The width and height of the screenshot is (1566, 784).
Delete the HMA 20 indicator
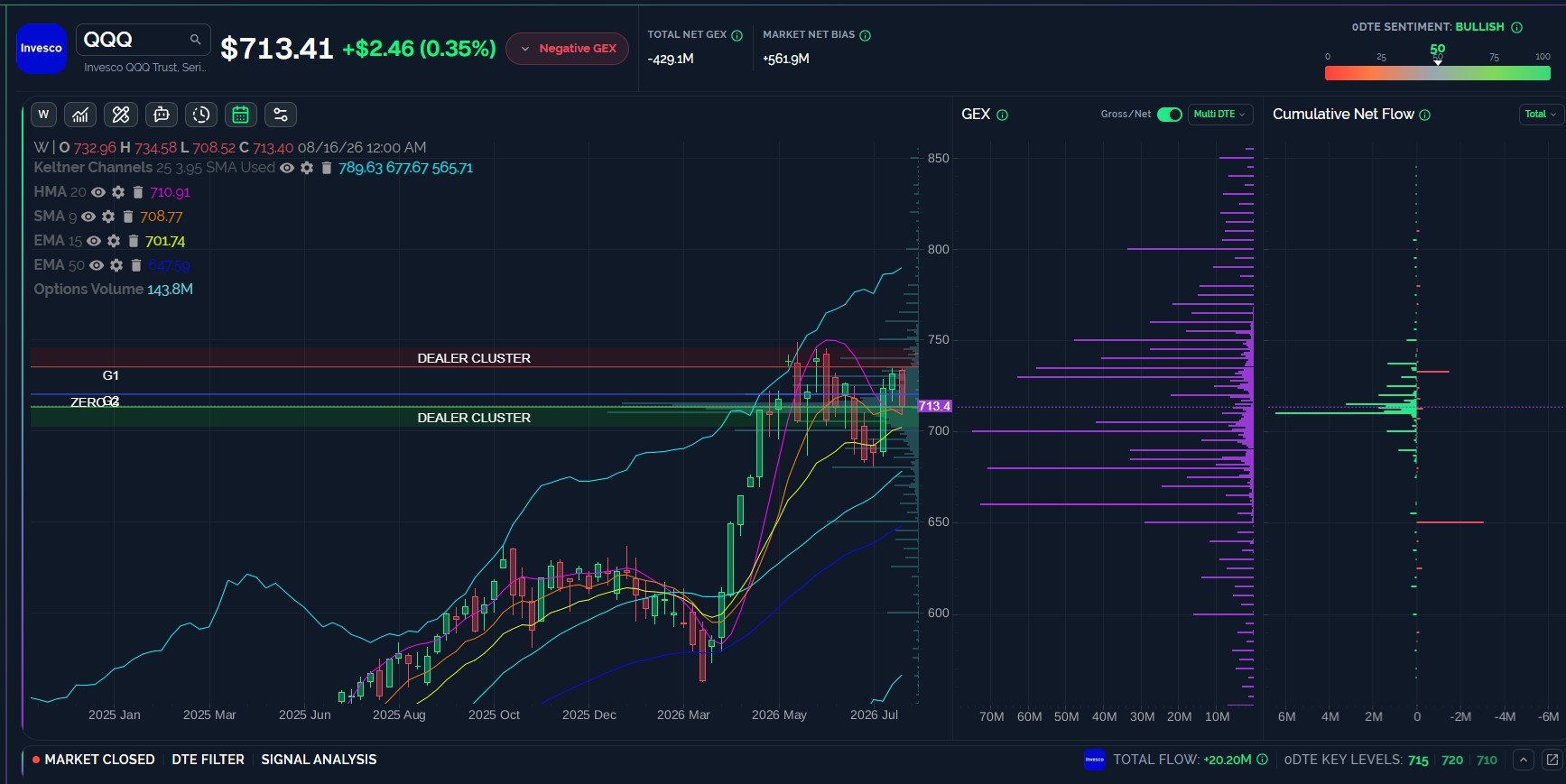138,192
